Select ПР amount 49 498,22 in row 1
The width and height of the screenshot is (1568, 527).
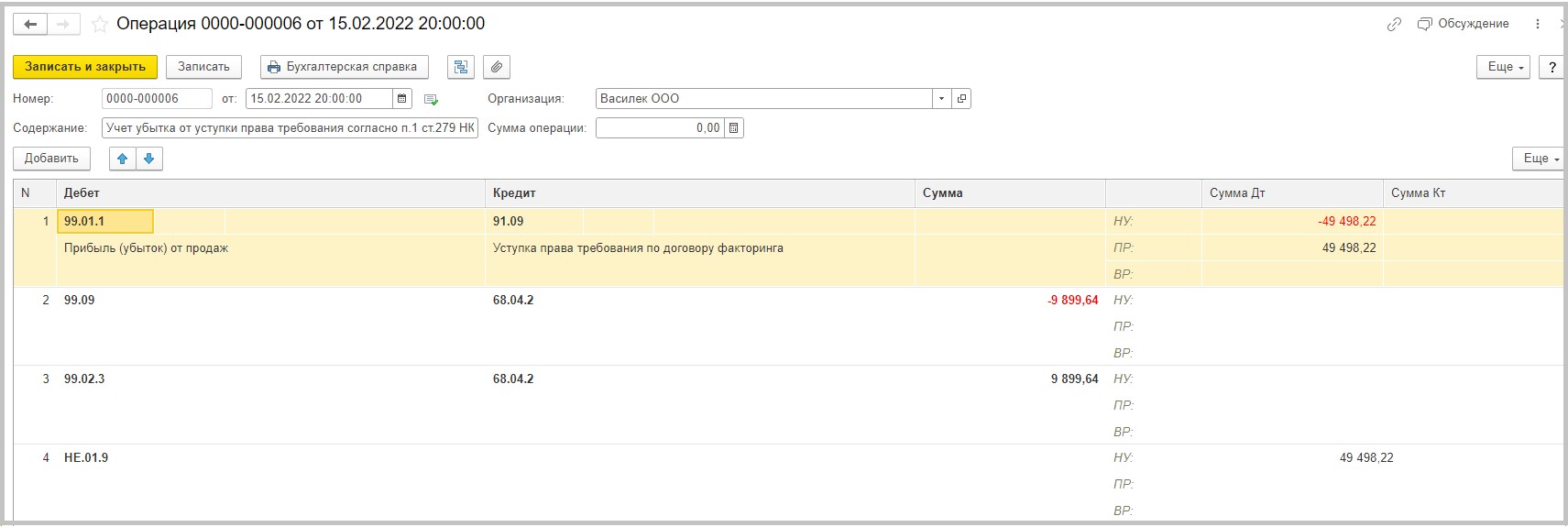click(1349, 247)
